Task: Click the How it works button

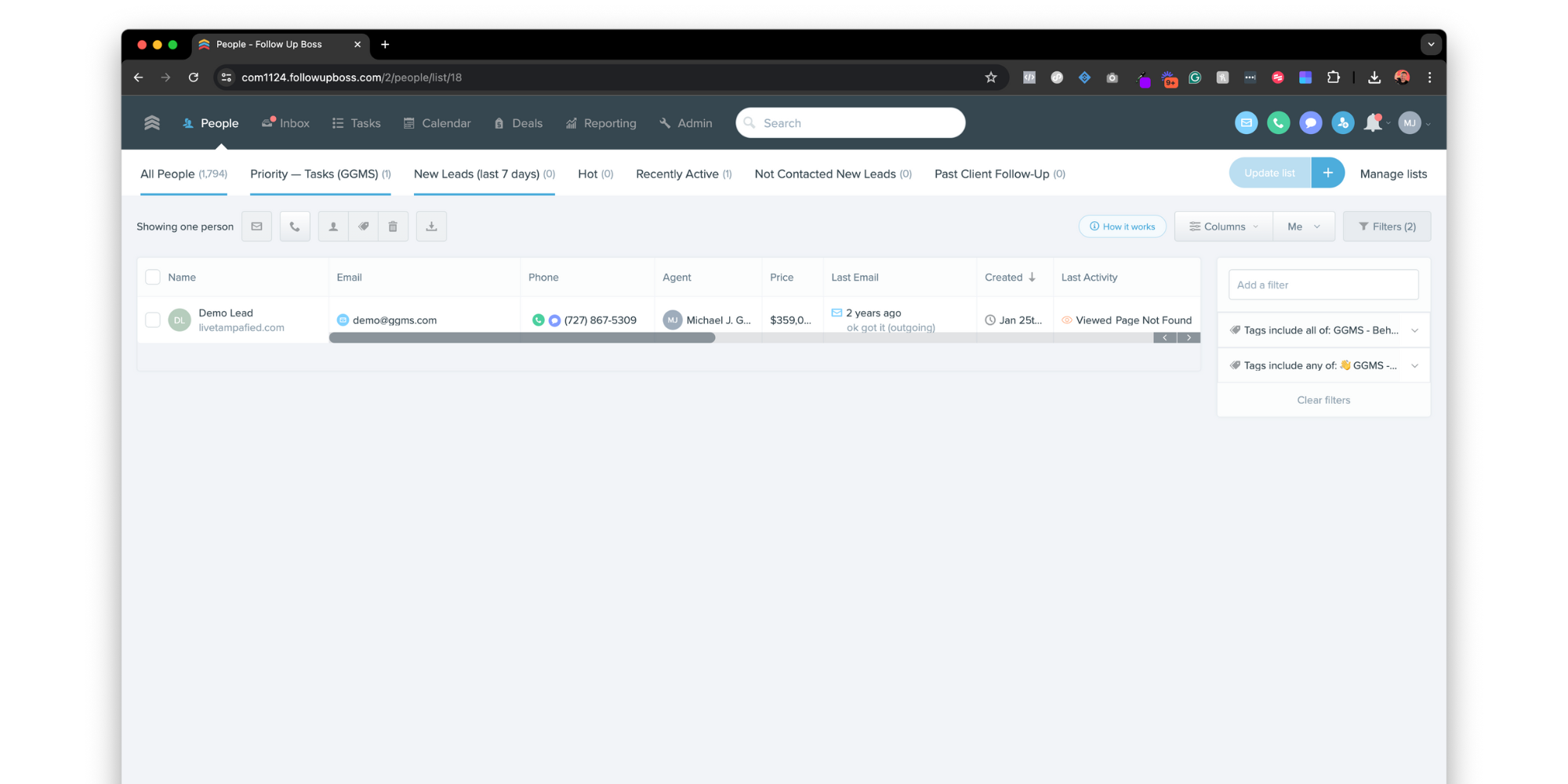Action: (1123, 227)
